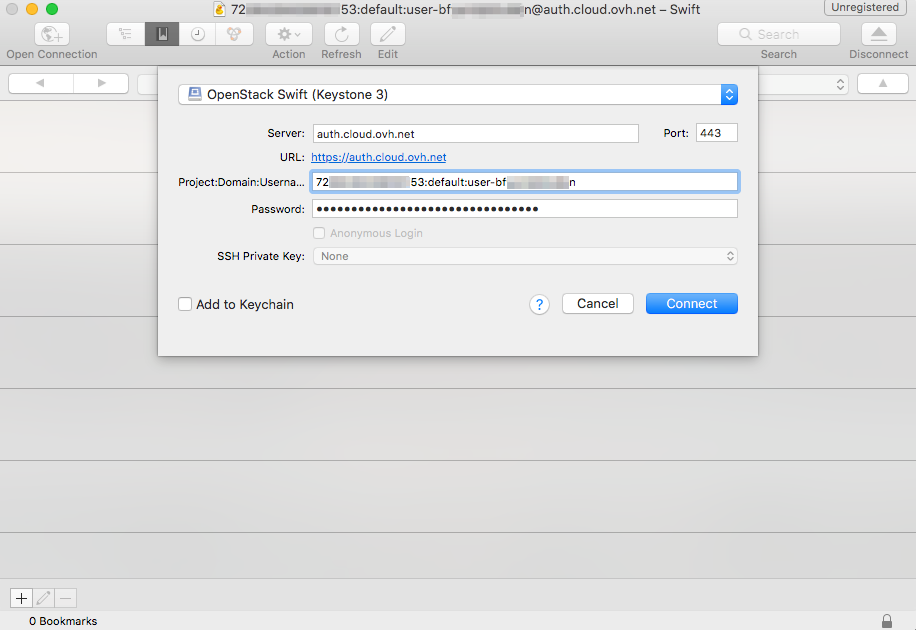Toggle the Anonymous Login checkbox

tap(319, 233)
